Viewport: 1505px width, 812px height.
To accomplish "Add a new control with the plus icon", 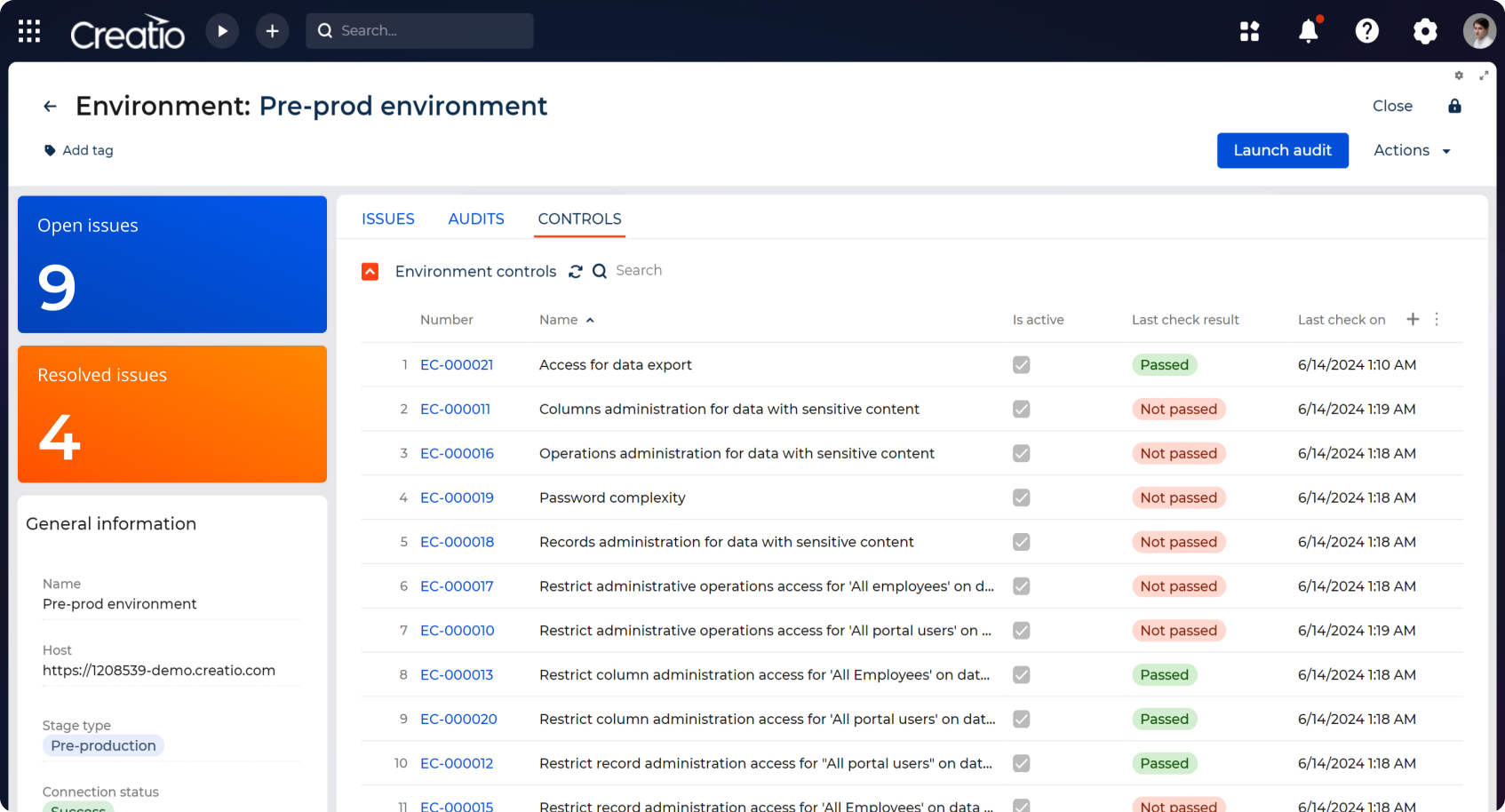I will [x=1413, y=319].
